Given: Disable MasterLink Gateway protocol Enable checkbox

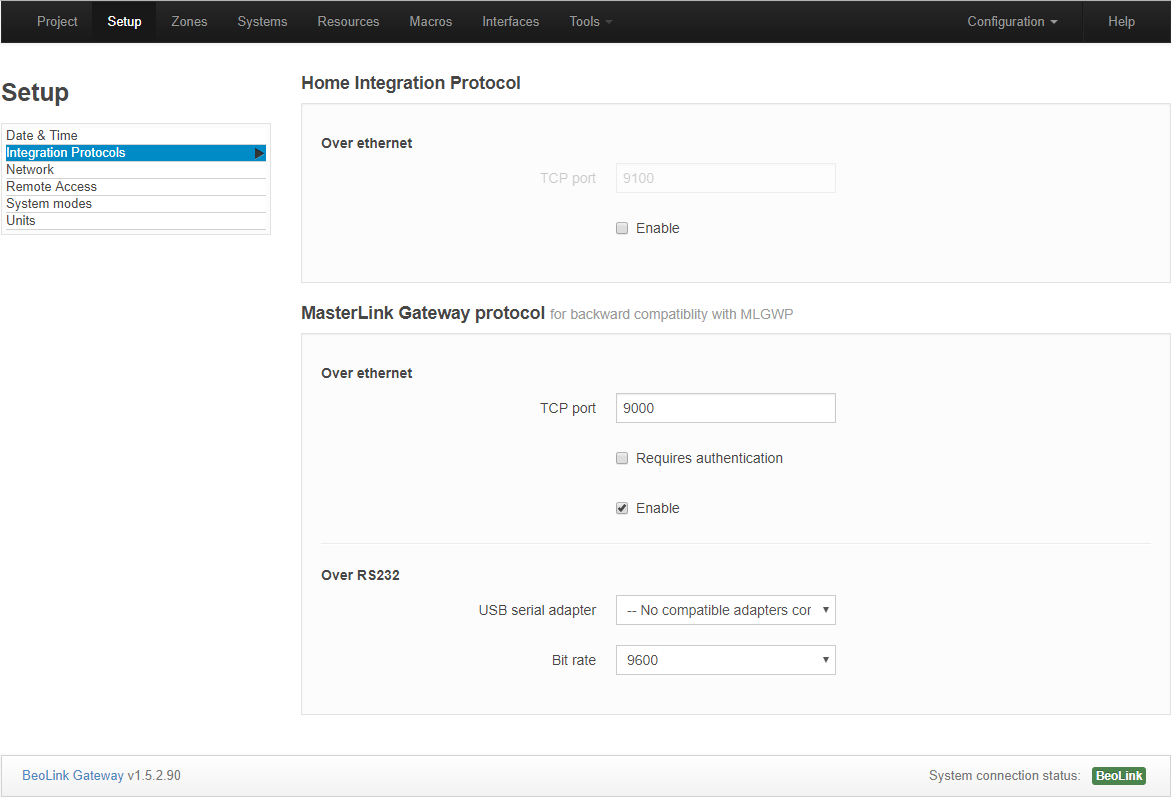Looking at the screenshot, I should tap(622, 508).
